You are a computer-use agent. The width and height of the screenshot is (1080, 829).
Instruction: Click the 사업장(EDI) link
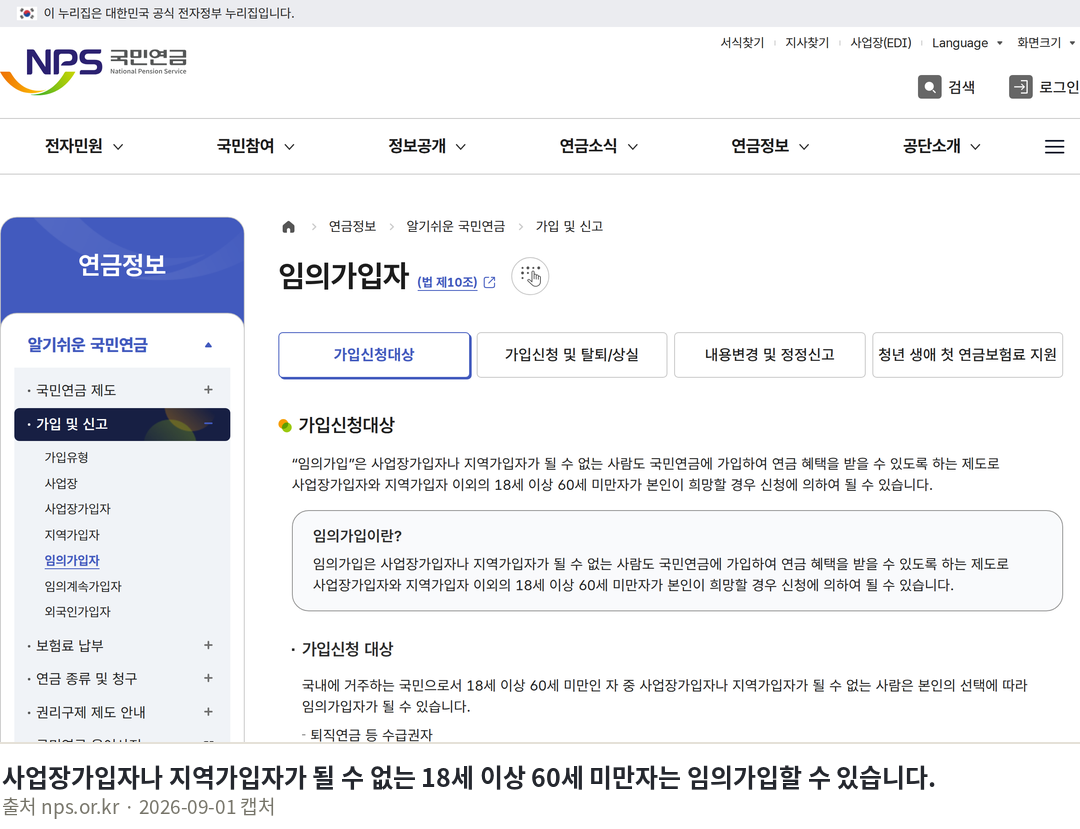coord(881,43)
